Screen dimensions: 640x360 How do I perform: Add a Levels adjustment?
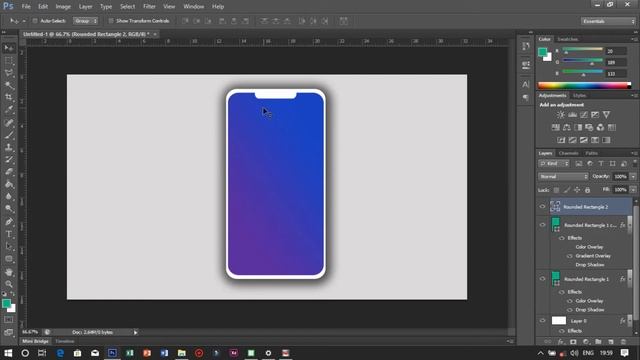pos(572,115)
